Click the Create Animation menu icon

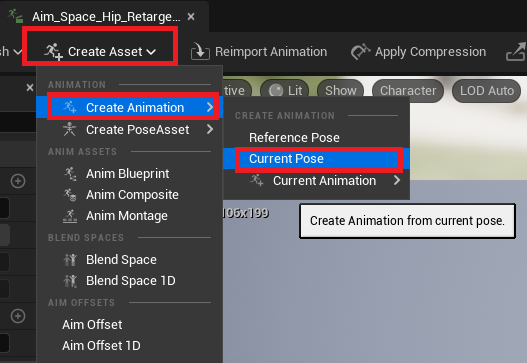tap(70, 107)
